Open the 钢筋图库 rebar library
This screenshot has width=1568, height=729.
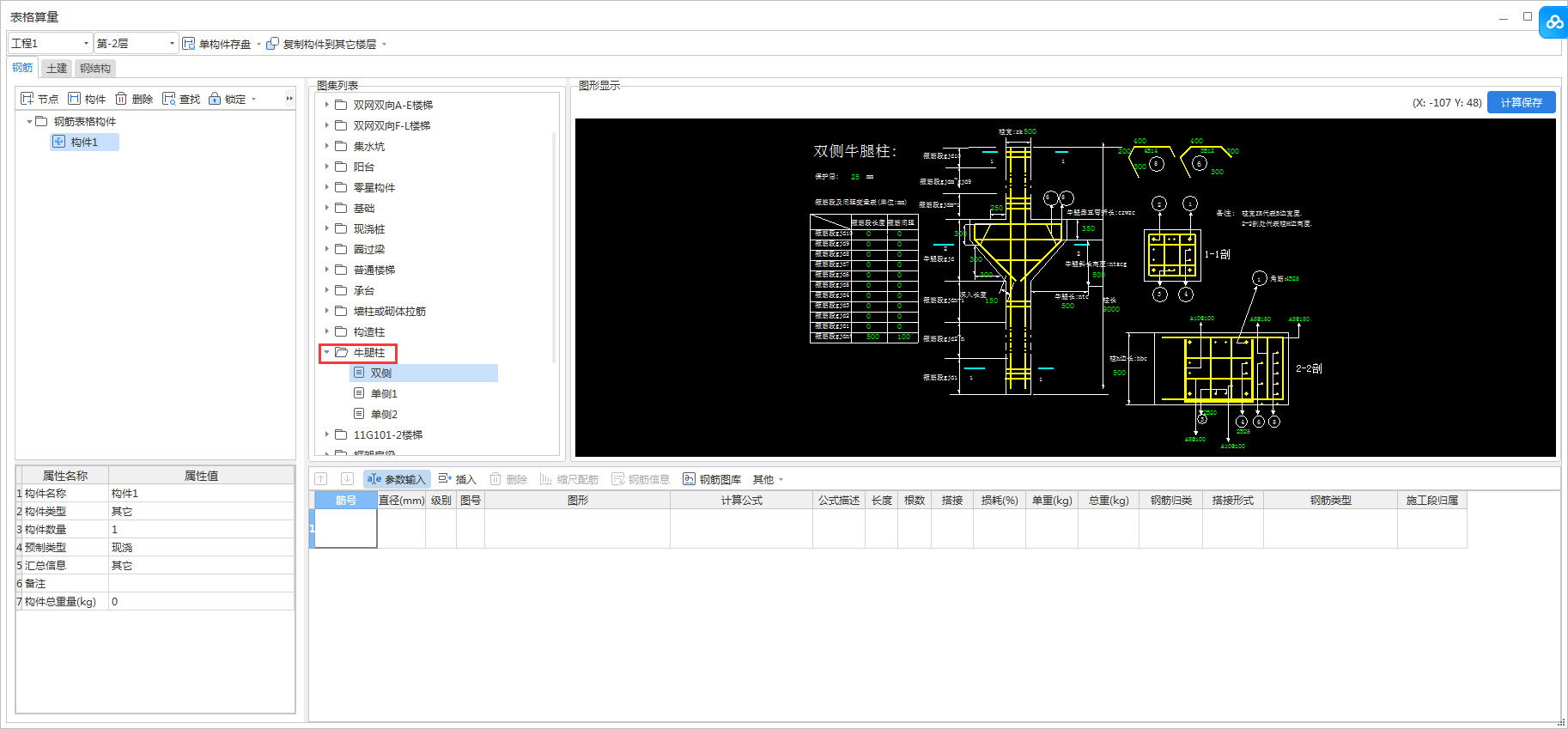coord(712,479)
